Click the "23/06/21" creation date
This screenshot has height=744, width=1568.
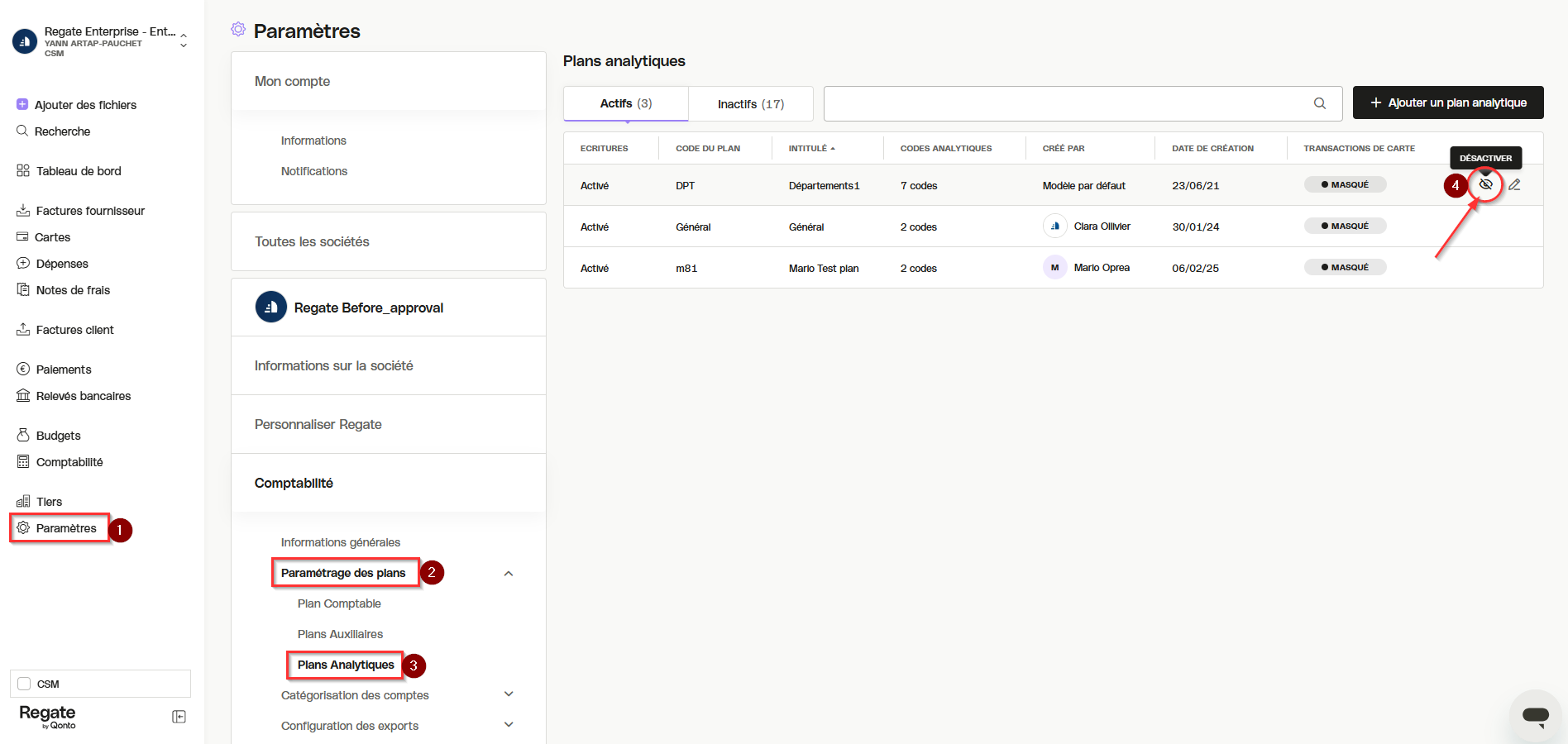click(1196, 186)
